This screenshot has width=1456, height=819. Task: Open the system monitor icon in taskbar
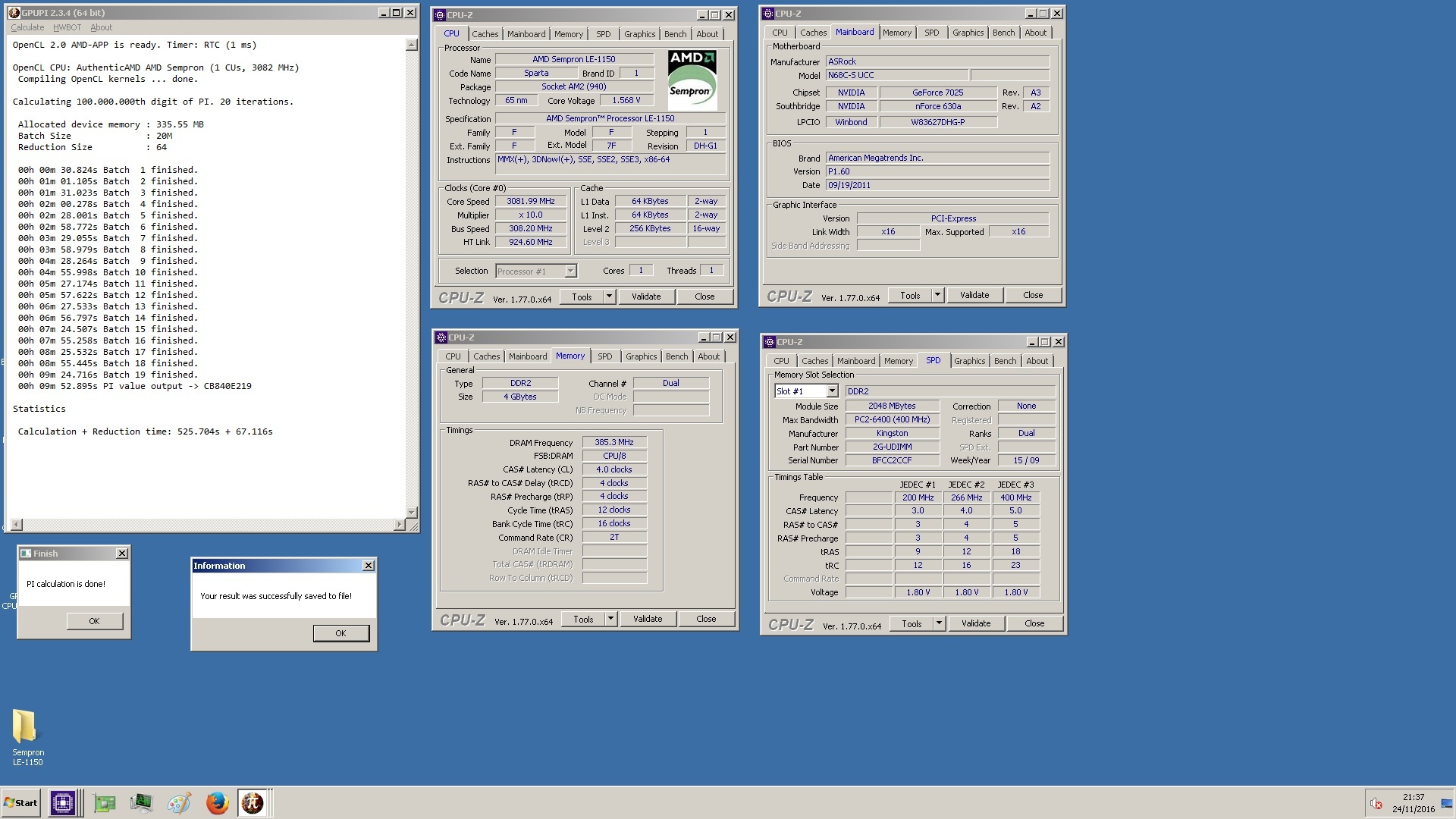click(x=141, y=802)
